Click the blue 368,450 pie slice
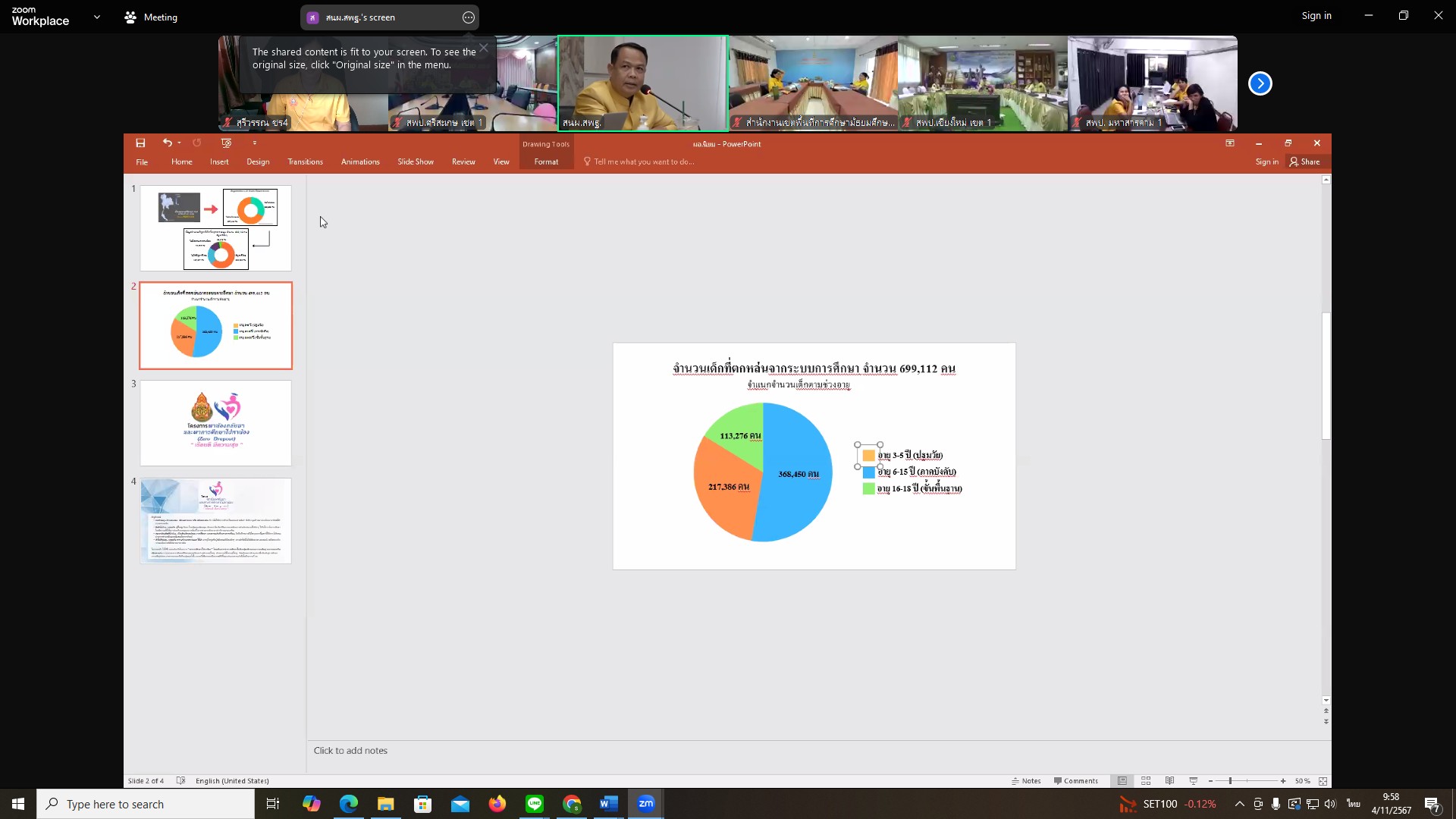Image resolution: width=1456 pixels, height=819 pixels. point(796,474)
